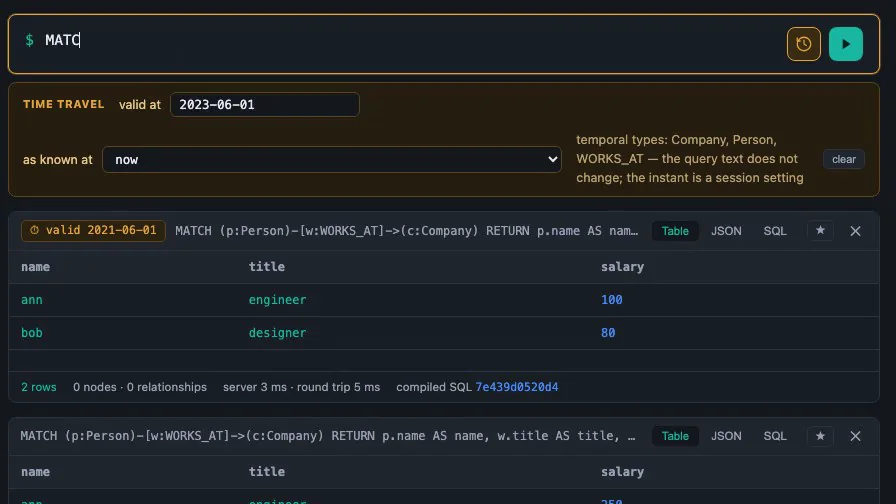Click the 'title' column header in first table

pyautogui.click(x=266, y=267)
